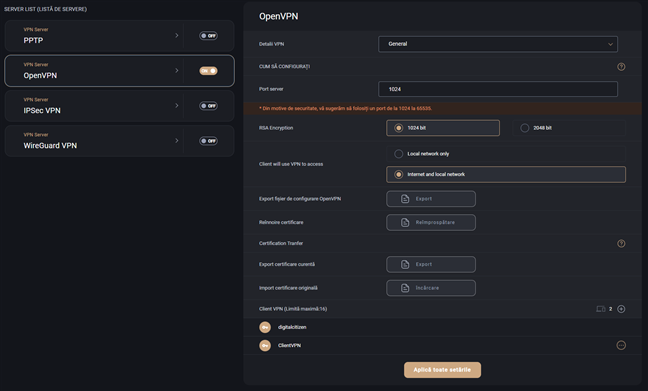Select 1024 bit RSA encryption
Image resolution: width=648 pixels, height=391 pixels.
(443, 128)
